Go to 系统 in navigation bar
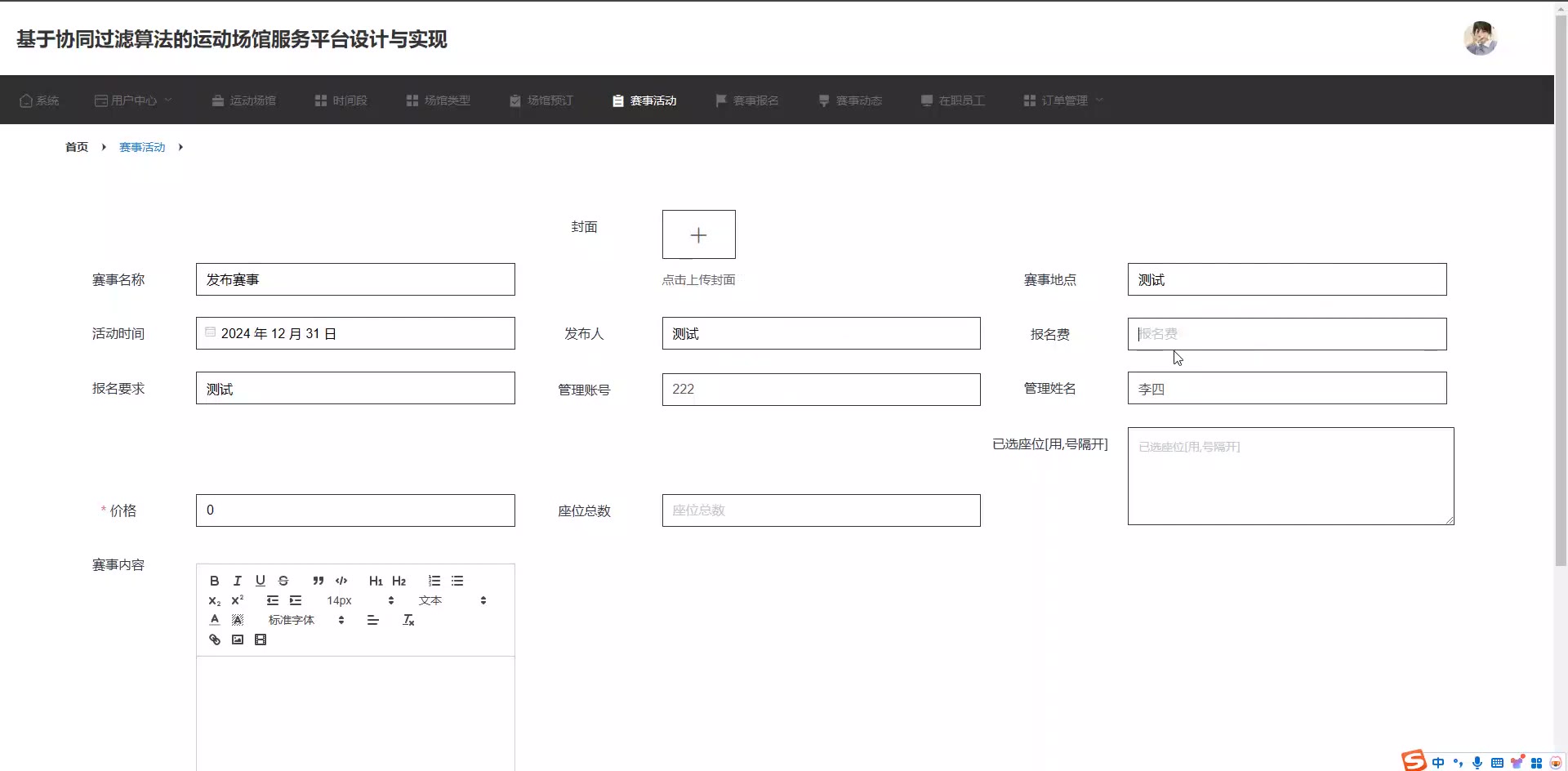The image size is (1568, 771). coord(39,100)
